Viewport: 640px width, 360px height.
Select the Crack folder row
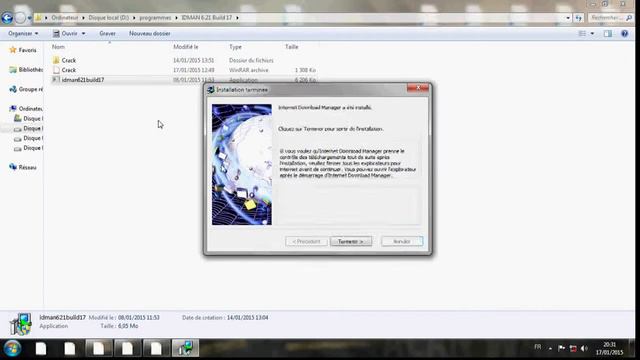tap(184, 60)
